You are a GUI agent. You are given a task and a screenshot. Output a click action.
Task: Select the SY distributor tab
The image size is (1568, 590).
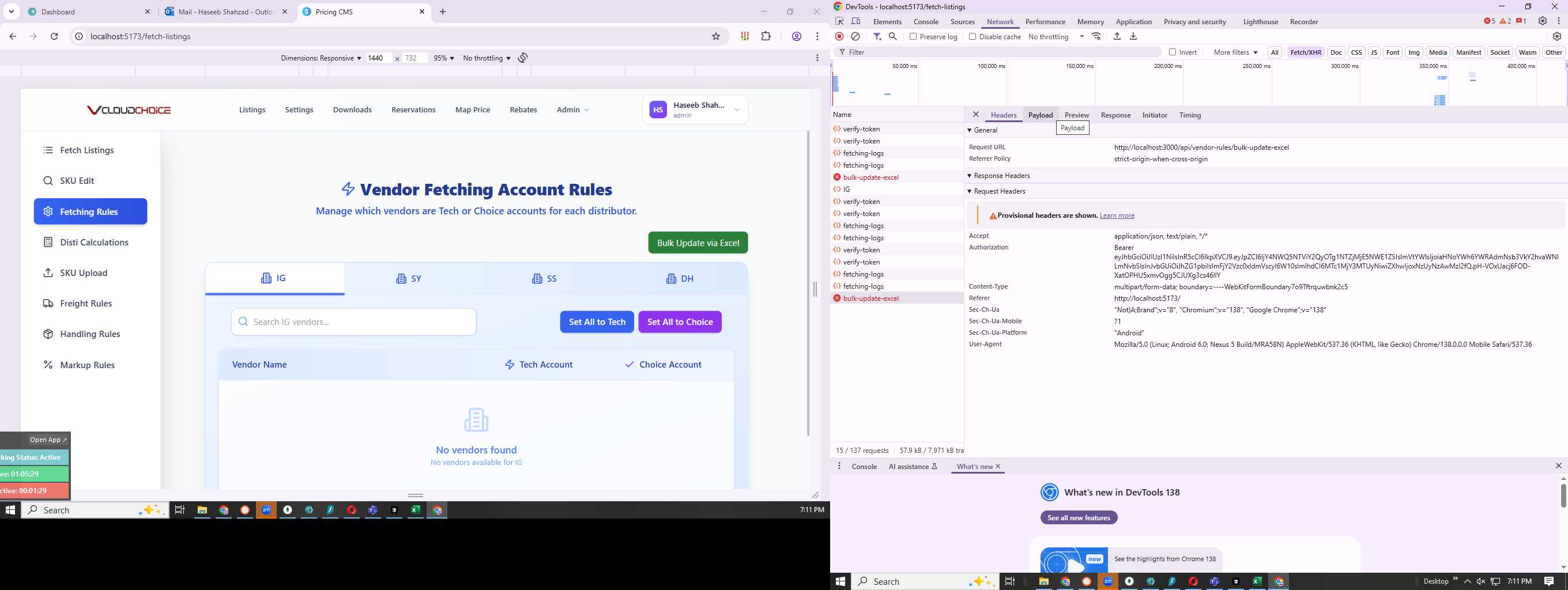click(x=409, y=278)
